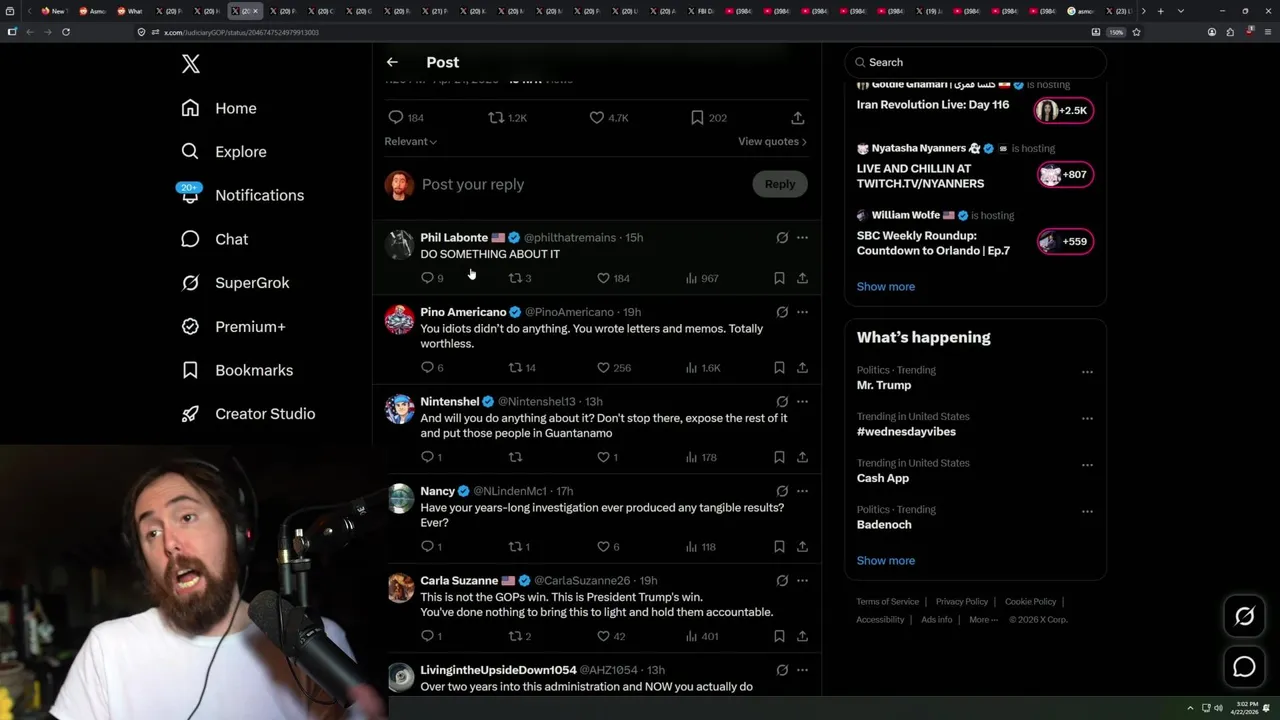
Task: Like Nancy's reply
Action: click(603, 547)
